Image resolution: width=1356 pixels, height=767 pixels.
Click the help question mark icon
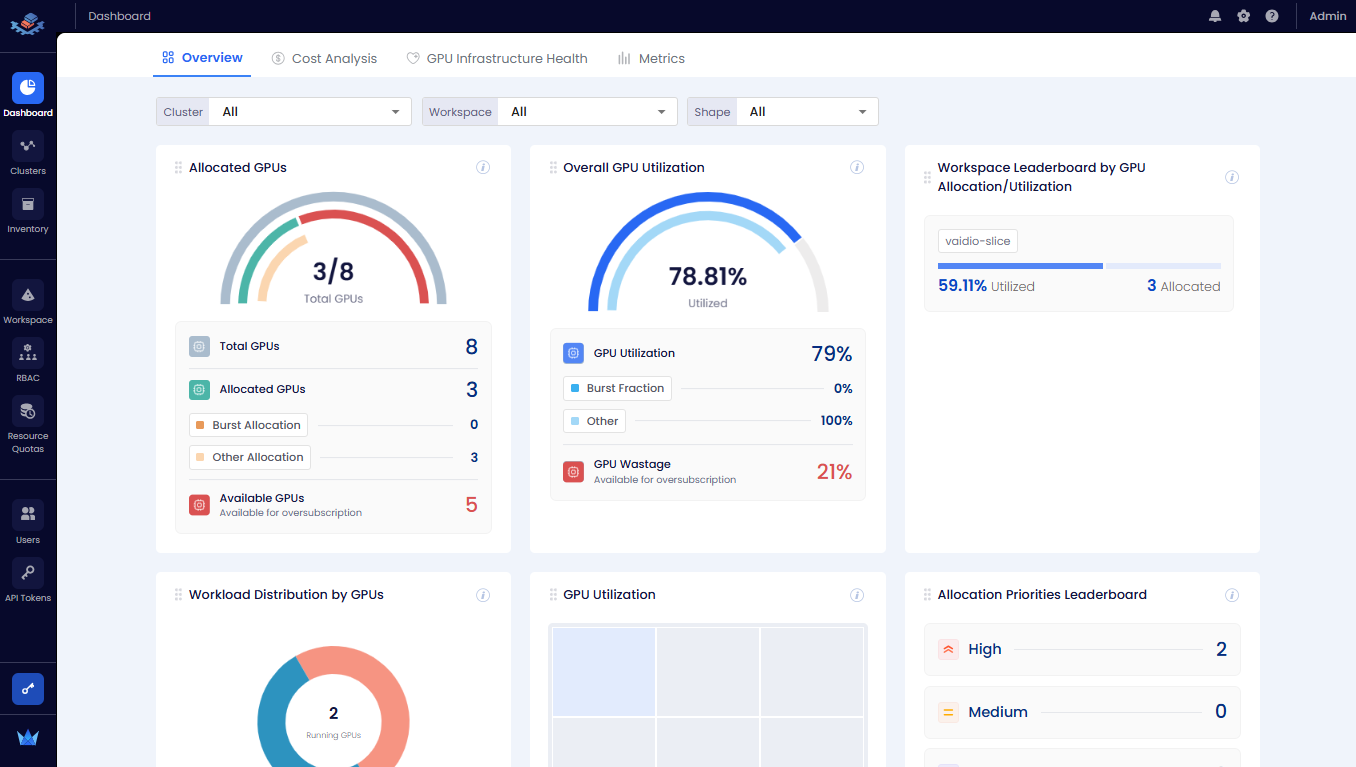point(1271,16)
